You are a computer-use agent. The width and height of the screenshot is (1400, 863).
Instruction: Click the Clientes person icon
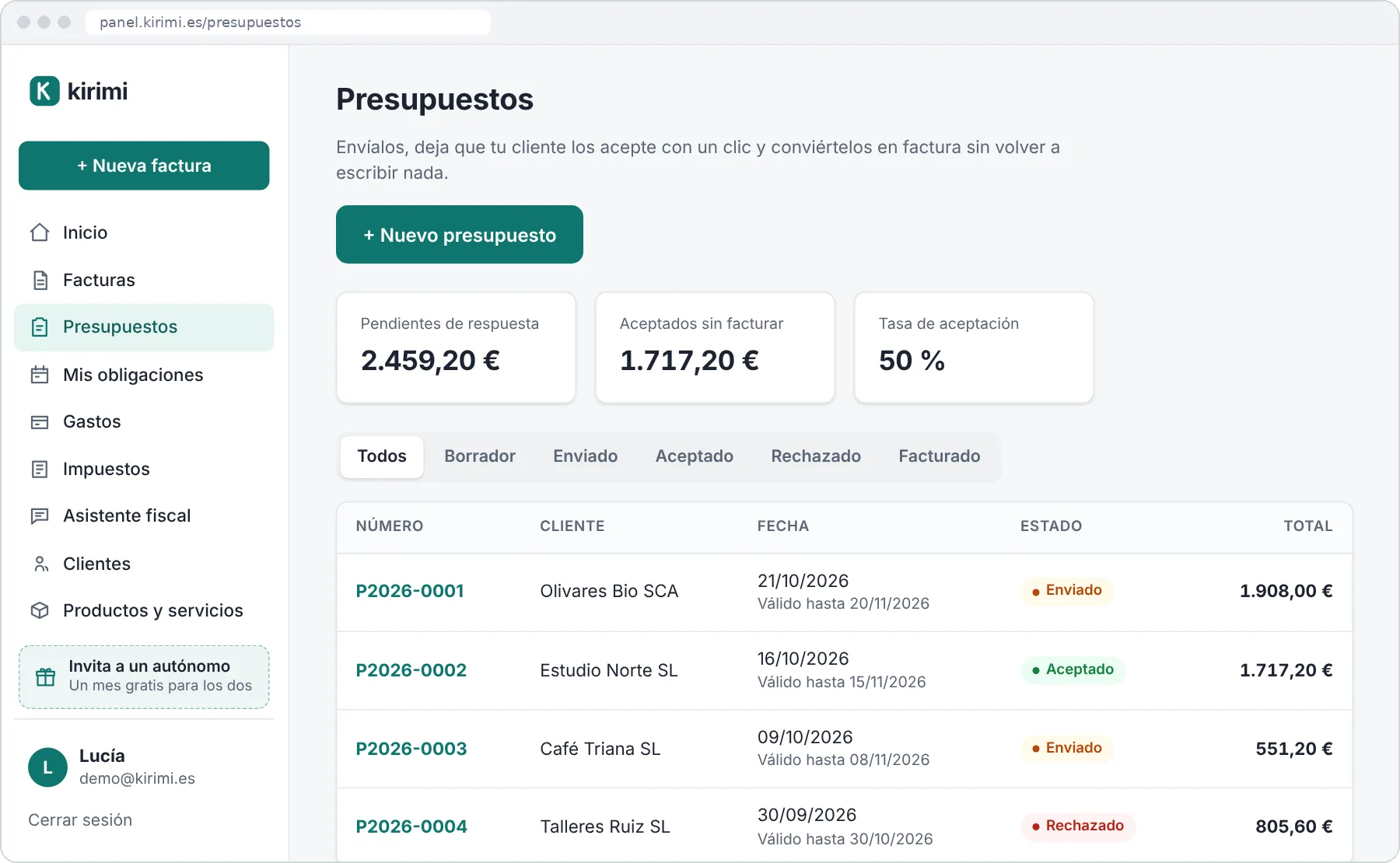40,564
